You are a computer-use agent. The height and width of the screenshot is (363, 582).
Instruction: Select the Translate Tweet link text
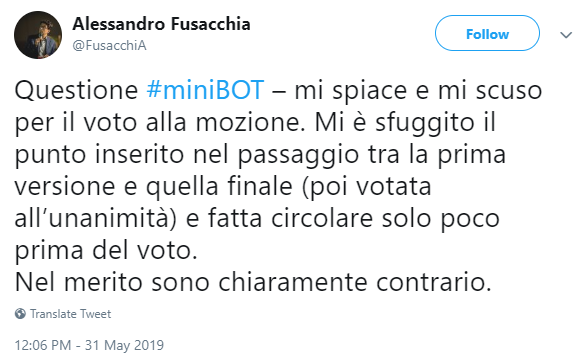click(71, 314)
